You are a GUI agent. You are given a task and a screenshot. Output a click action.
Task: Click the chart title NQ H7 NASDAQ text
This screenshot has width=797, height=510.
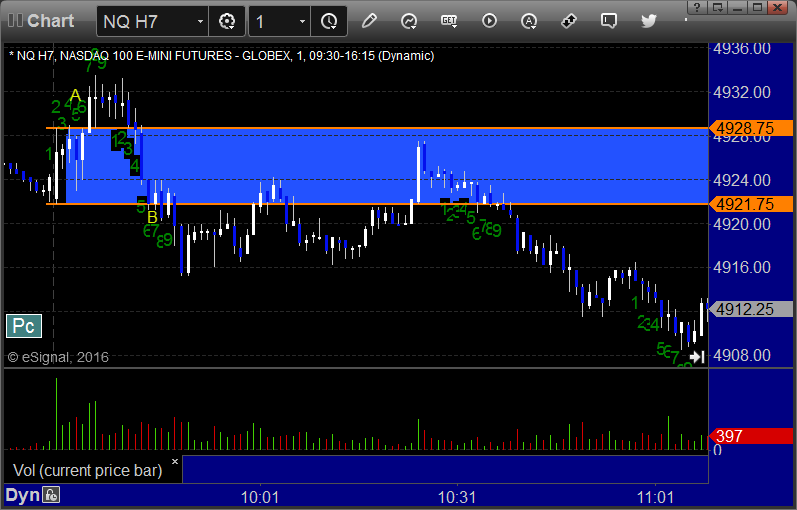pos(222,55)
